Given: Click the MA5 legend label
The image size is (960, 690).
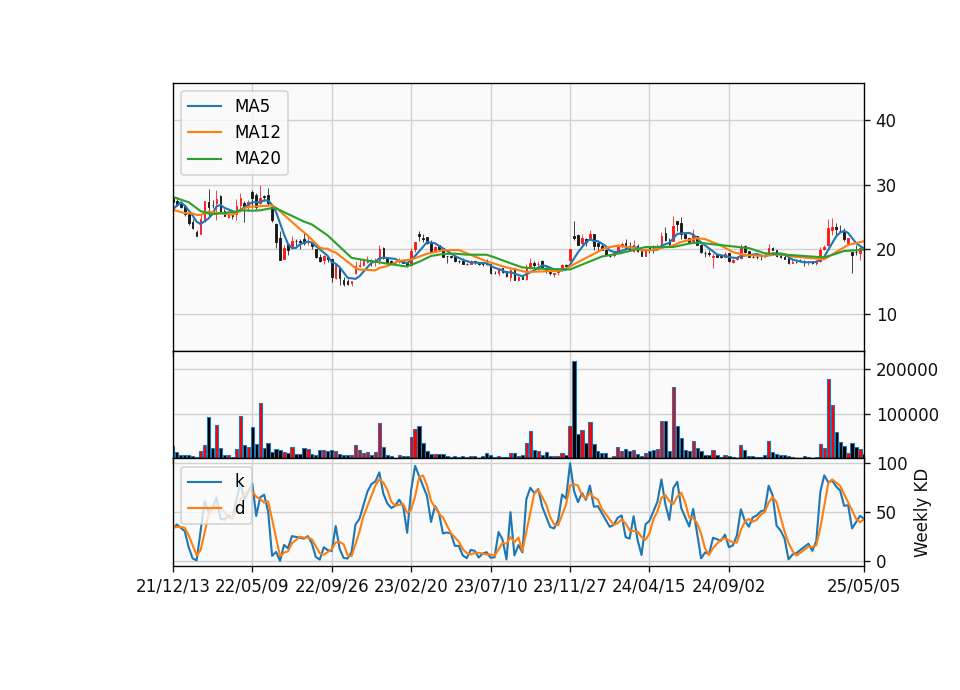Looking at the screenshot, I should point(252,106).
